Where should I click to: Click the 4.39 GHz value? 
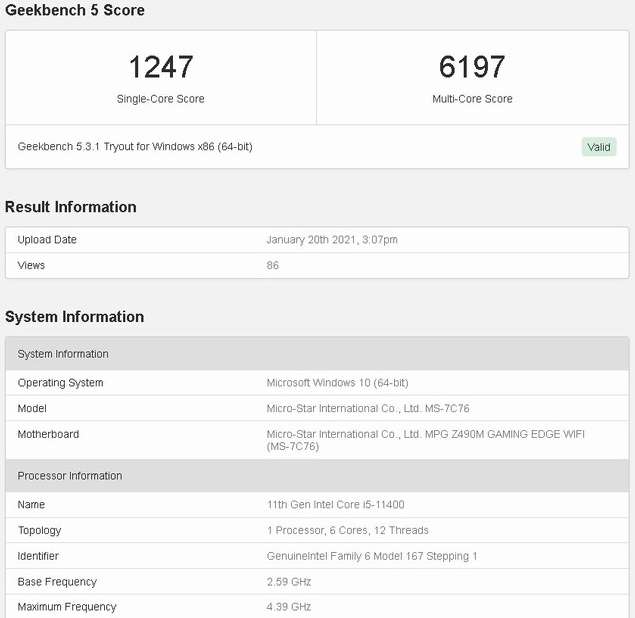click(x=289, y=607)
